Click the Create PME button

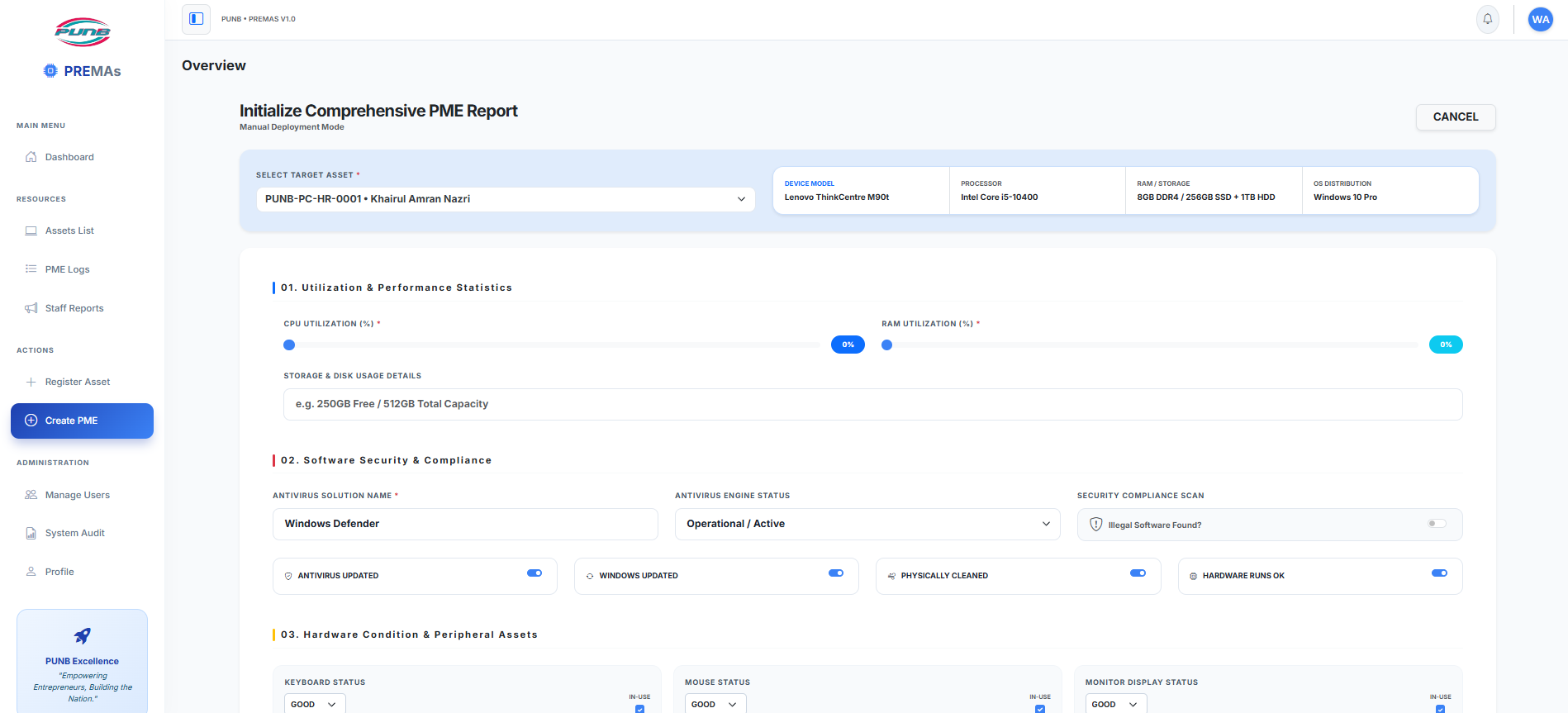[x=82, y=421]
